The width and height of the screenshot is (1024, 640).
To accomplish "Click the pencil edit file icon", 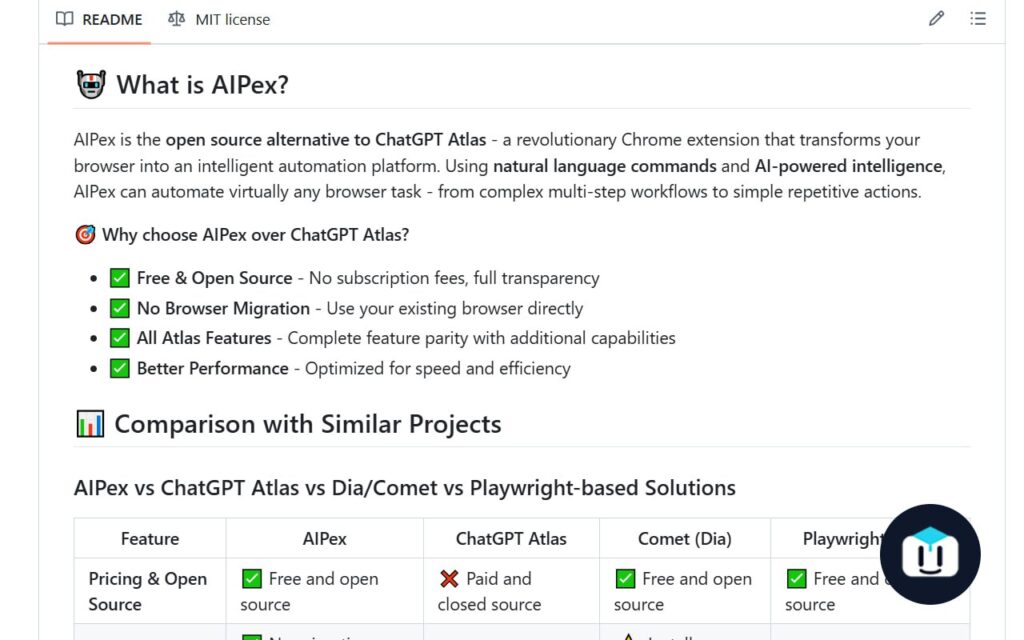I will pyautogui.click(x=936, y=19).
